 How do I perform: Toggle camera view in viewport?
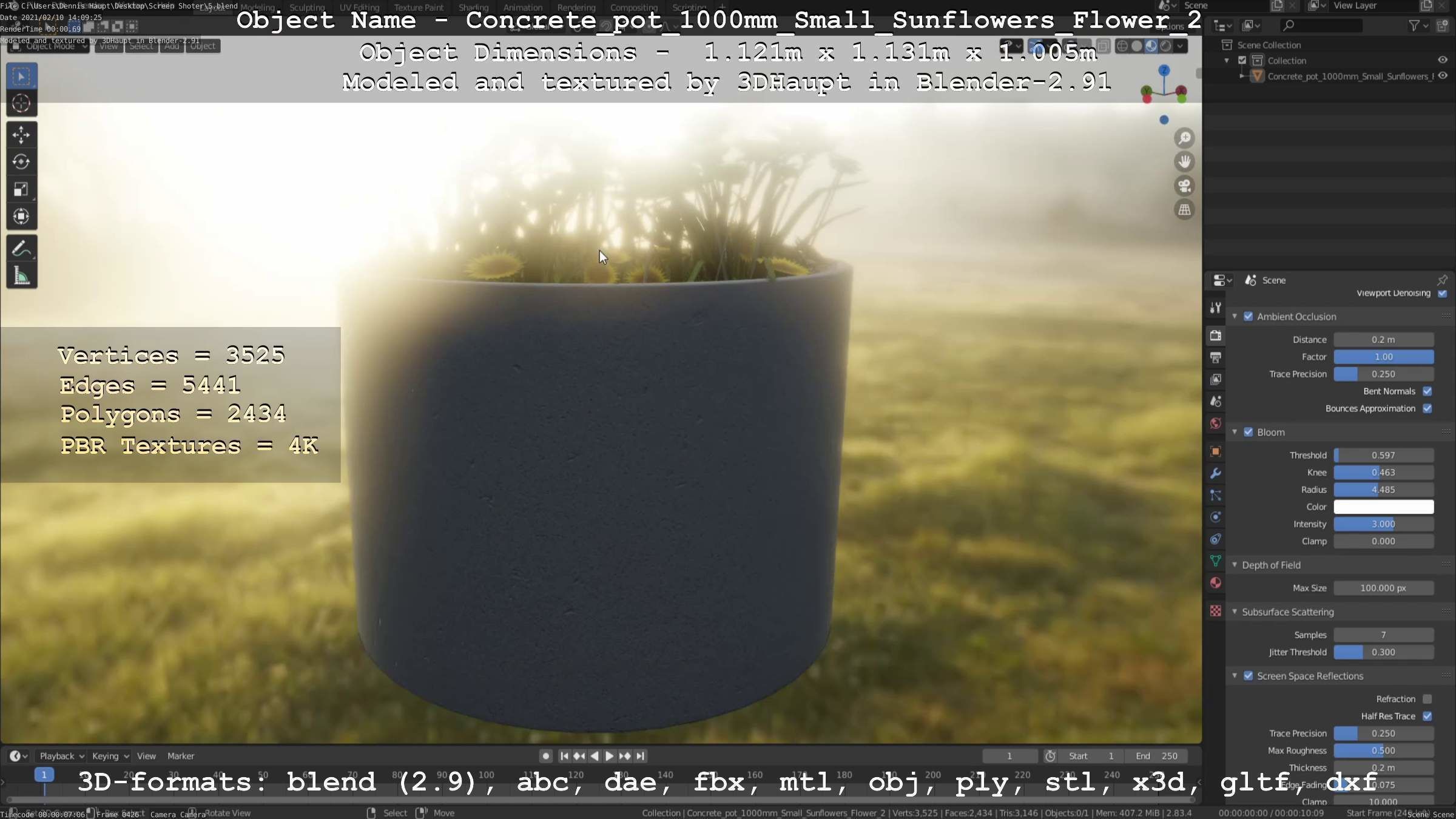pos(1184,186)
